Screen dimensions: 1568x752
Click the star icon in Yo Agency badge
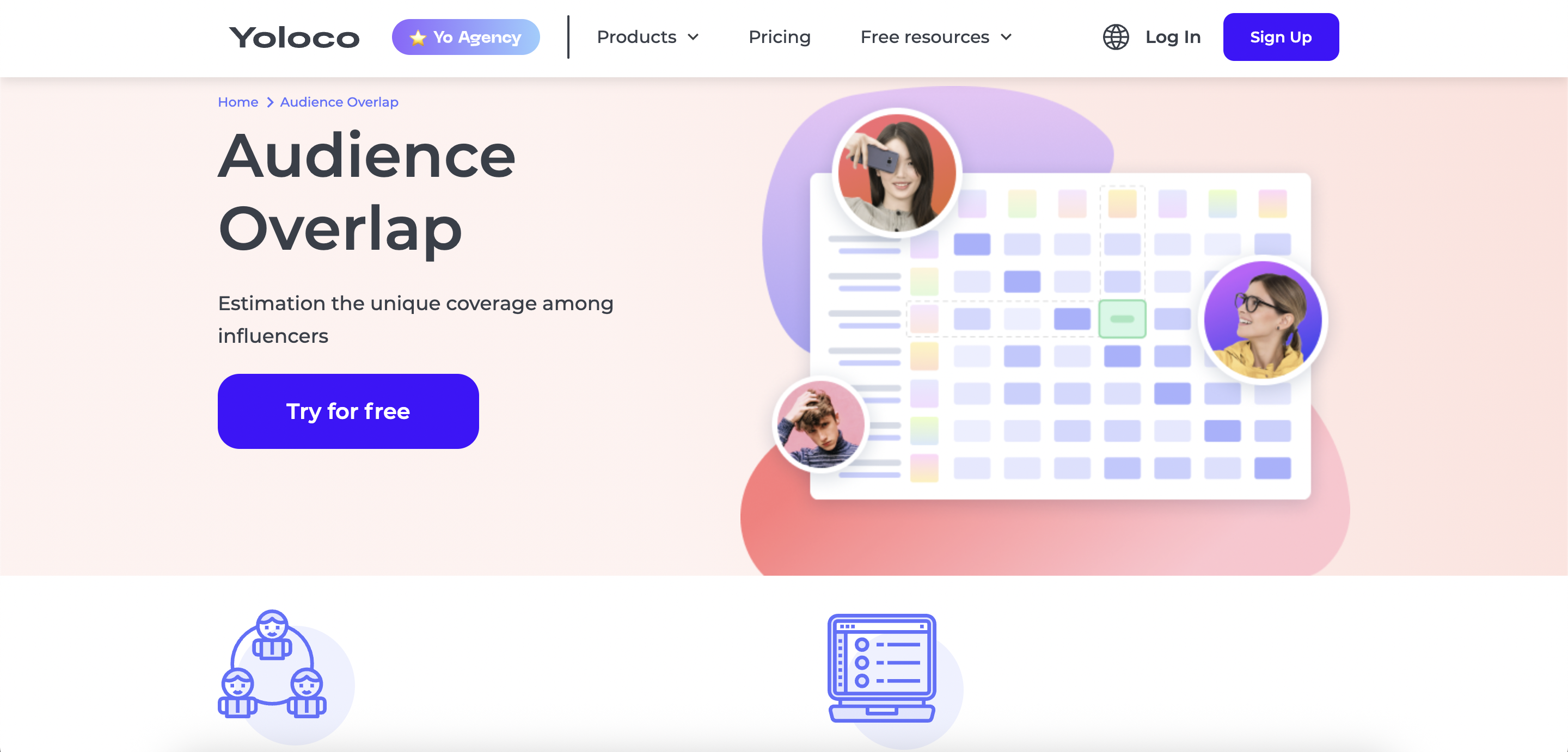click(x=418, y=38)
